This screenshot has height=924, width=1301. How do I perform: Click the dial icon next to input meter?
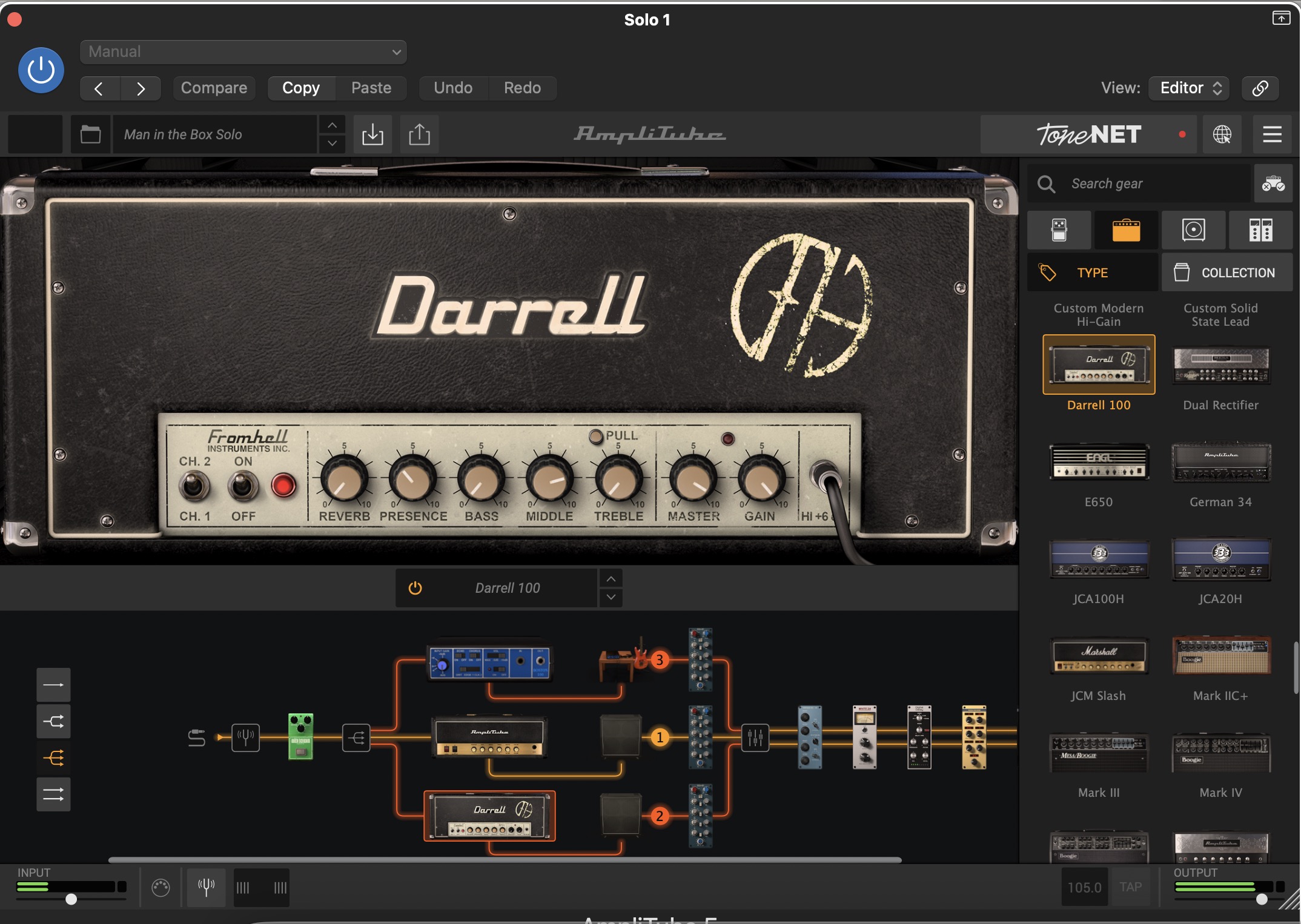pos(161,888)
